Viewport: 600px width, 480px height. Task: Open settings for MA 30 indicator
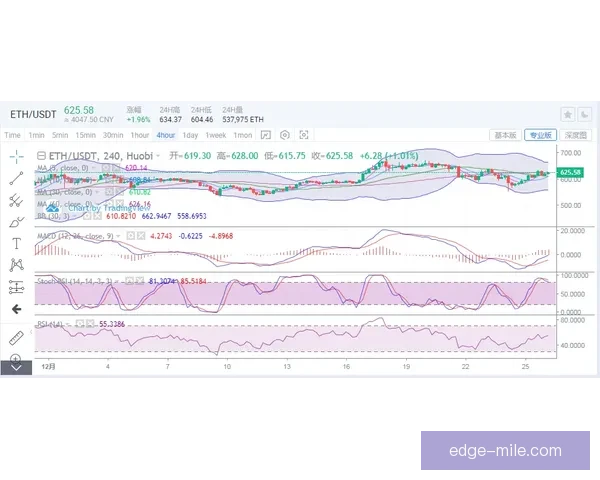[109, 192]
